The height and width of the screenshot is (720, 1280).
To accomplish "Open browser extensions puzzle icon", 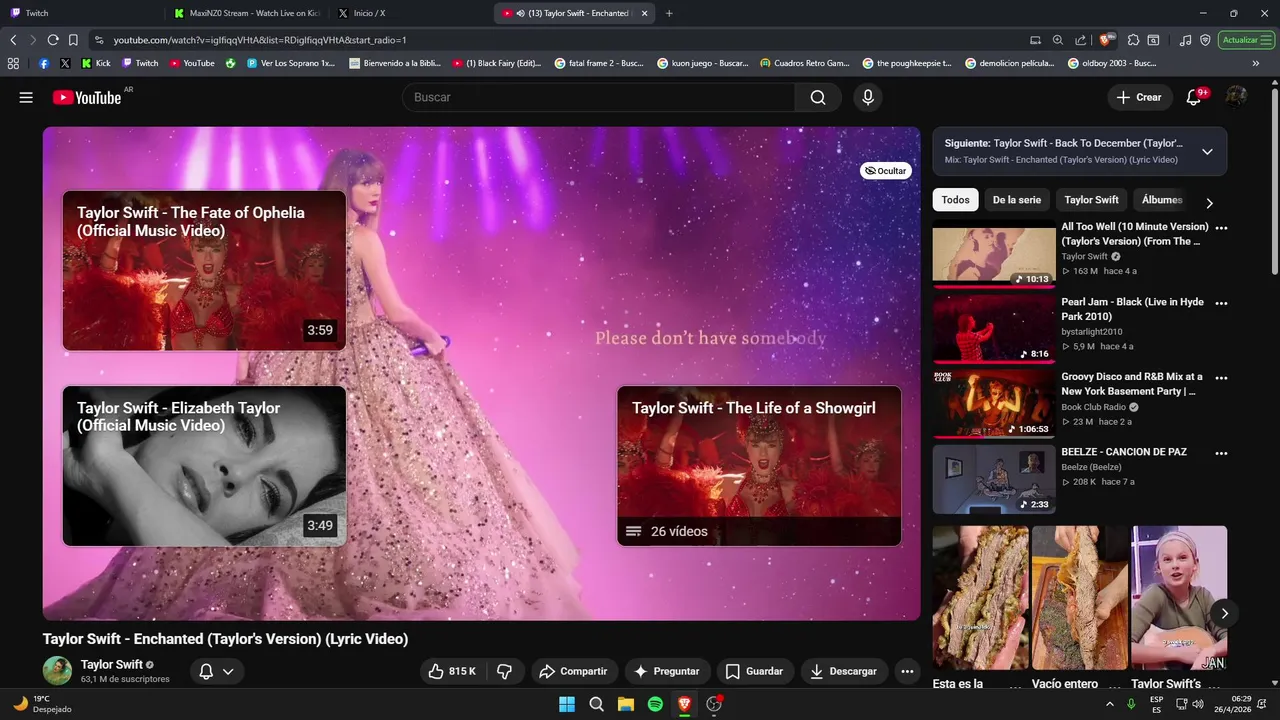I will pyautogui.click(x=1133, y=40).
